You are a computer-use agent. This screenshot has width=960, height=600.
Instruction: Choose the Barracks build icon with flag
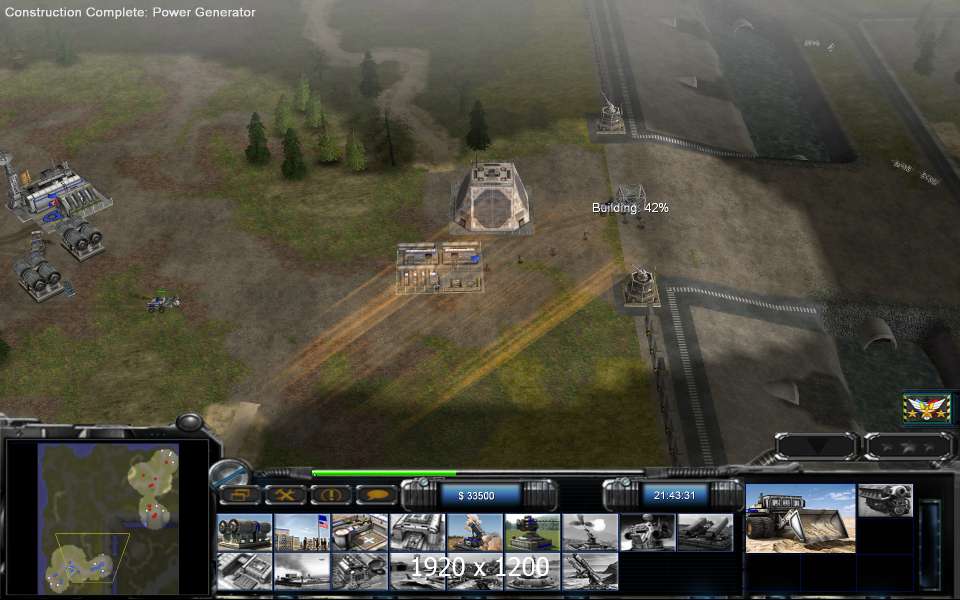pos(301,532)
